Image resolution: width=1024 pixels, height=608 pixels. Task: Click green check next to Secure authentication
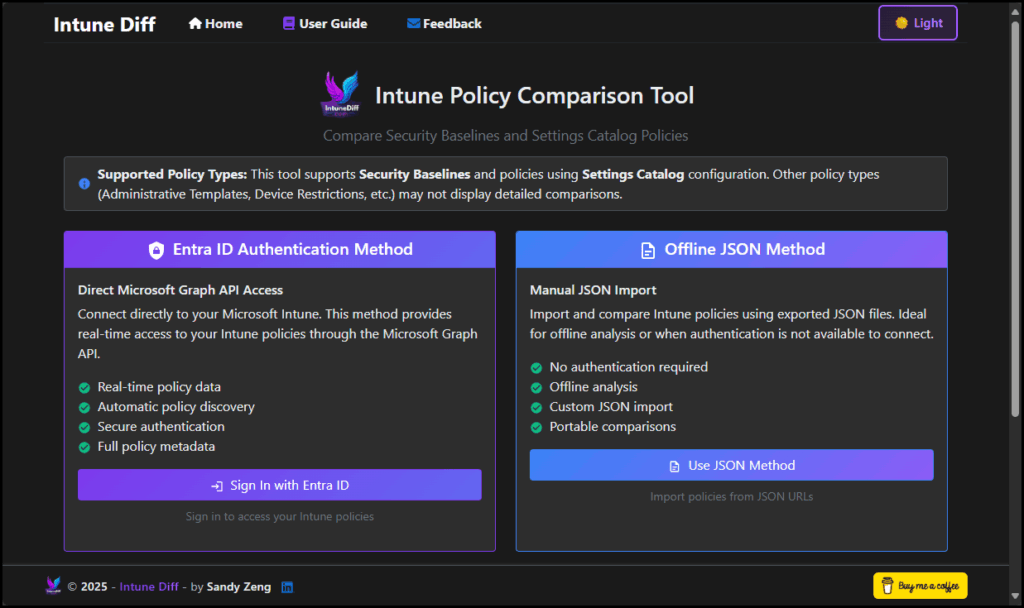tap(84, 428)
